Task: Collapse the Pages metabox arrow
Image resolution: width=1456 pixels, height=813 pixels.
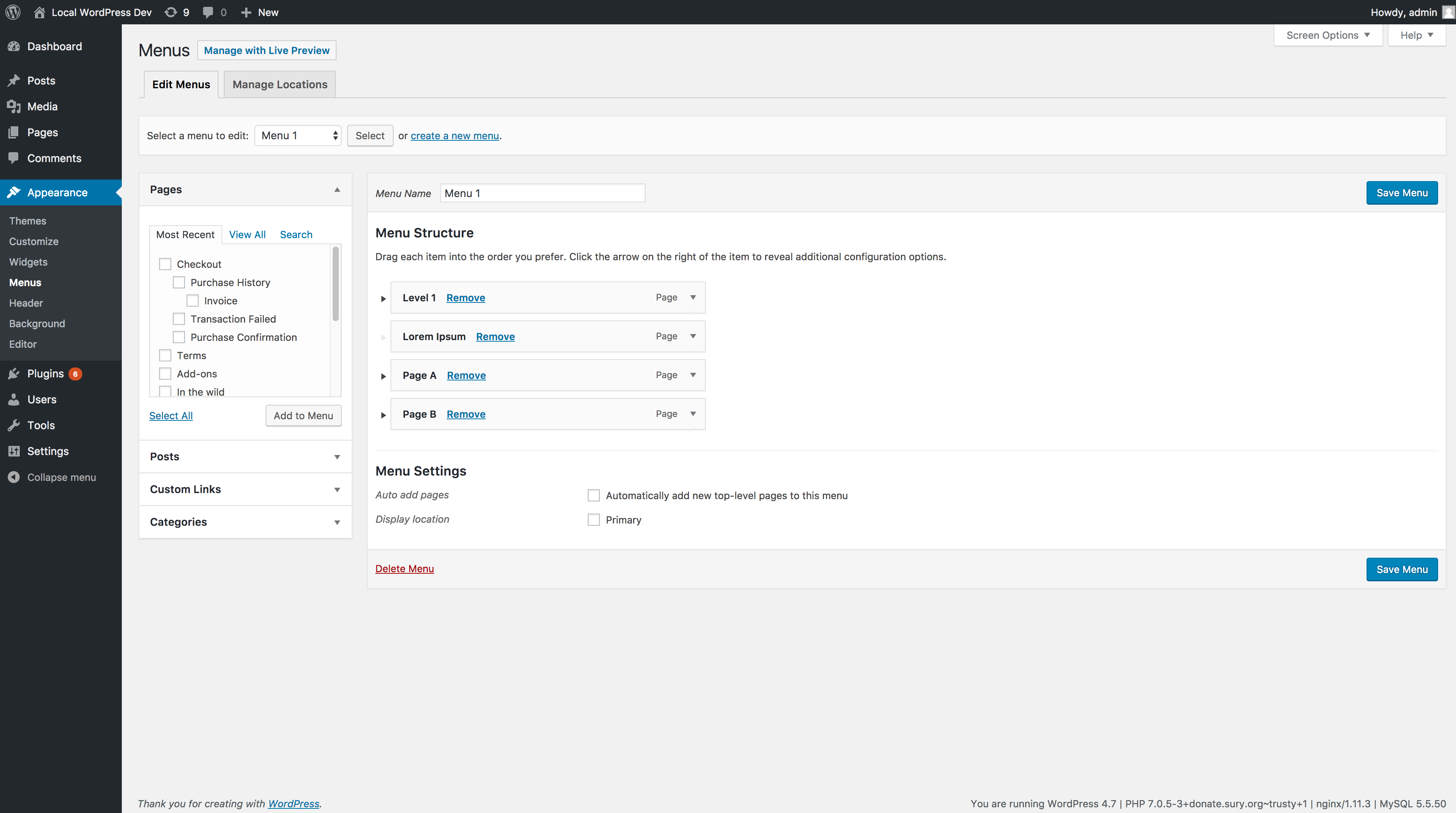Action: point(337,190)
